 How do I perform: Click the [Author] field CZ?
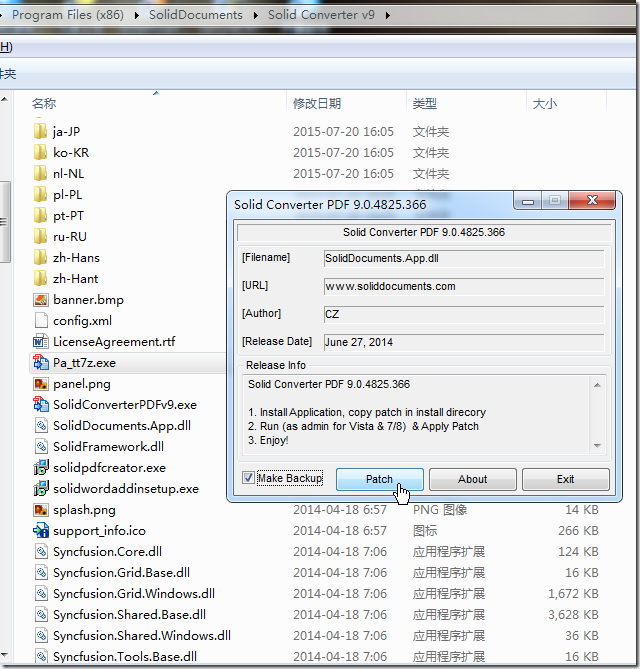[464, 314]
